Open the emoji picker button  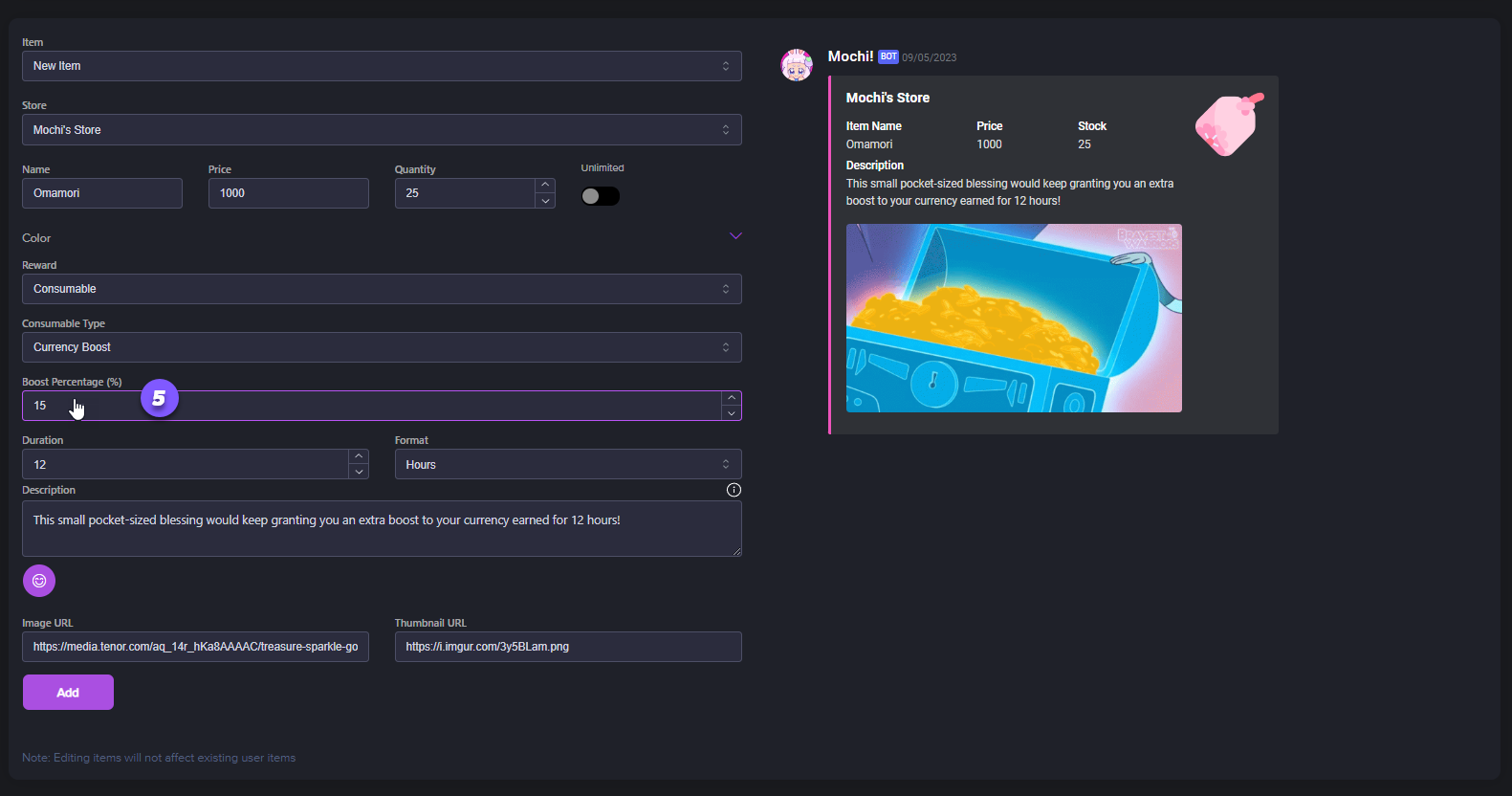pyautogui.click(x=39, y=581)
